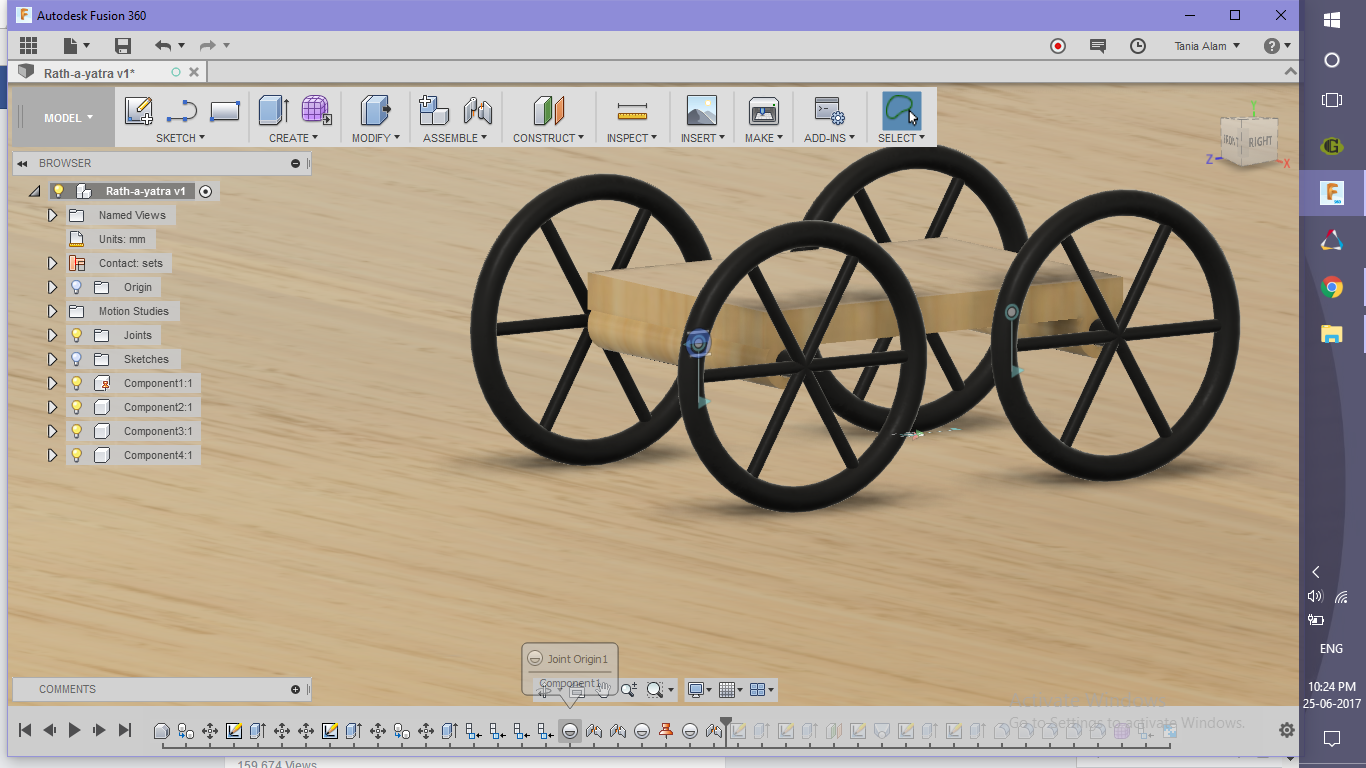Click the ViewCube RIGHT face

click(1260, 141)
